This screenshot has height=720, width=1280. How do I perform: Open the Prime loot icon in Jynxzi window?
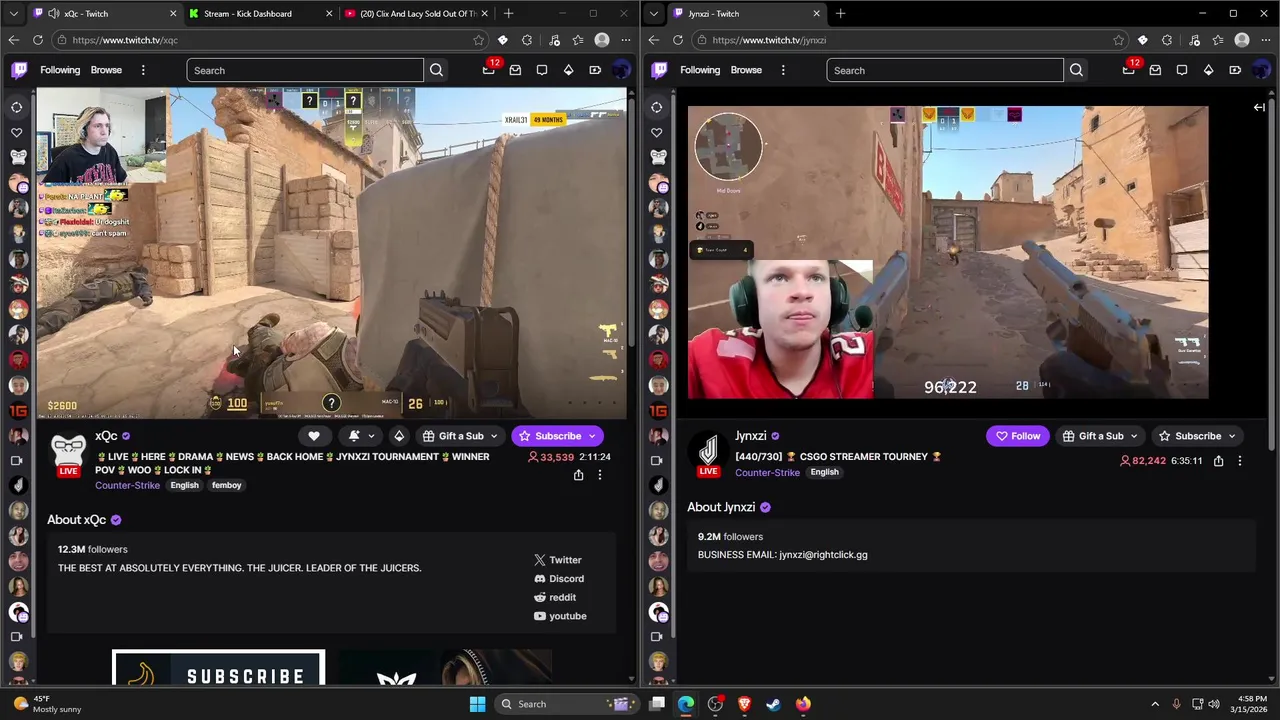click(x=1129, y=68)
